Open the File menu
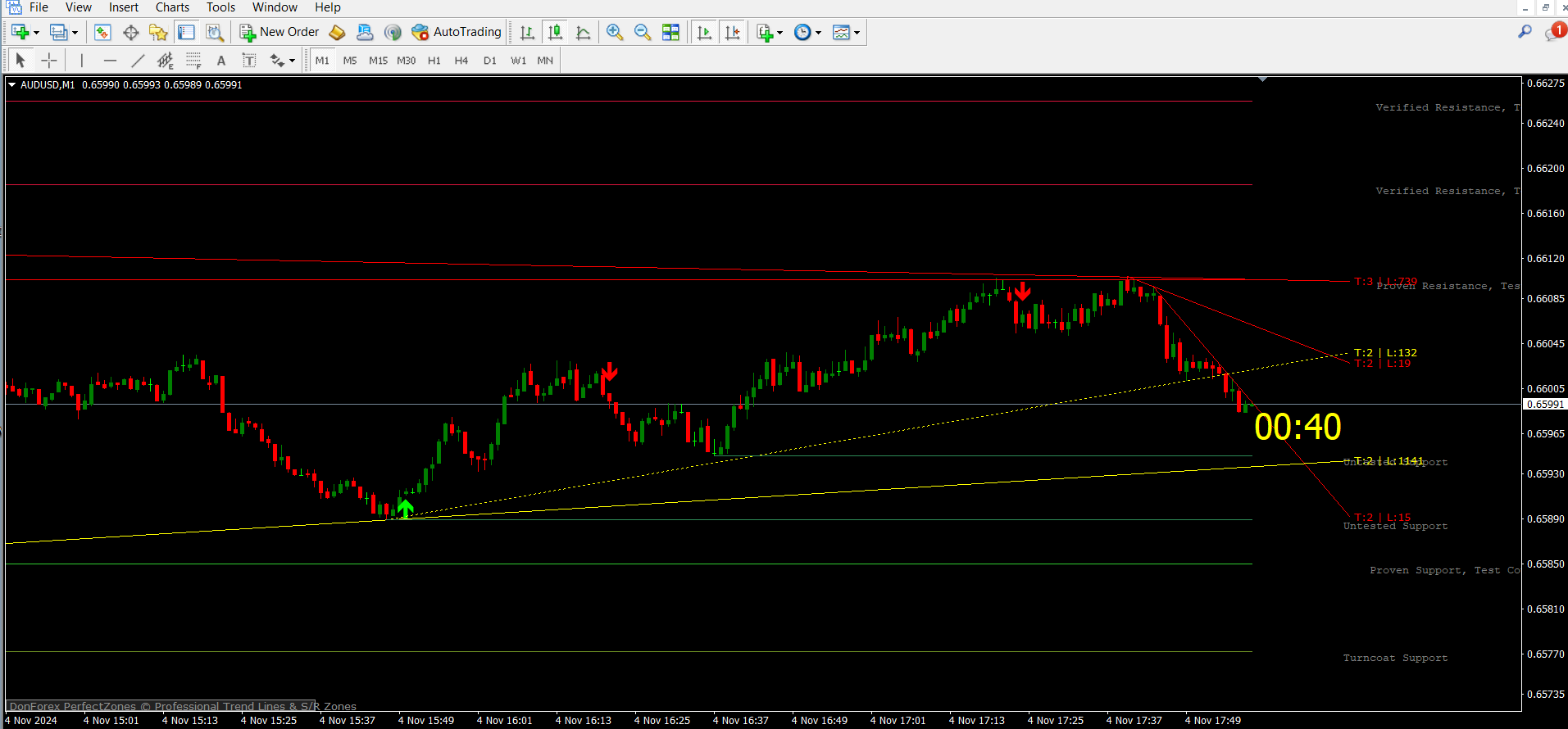 coord(39,7)
